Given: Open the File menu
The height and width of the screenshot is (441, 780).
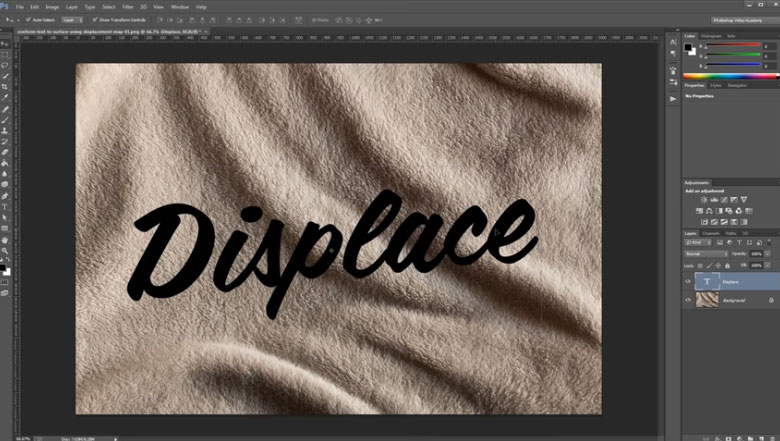Looking at the screenshot, I should (x=20, y=7).
